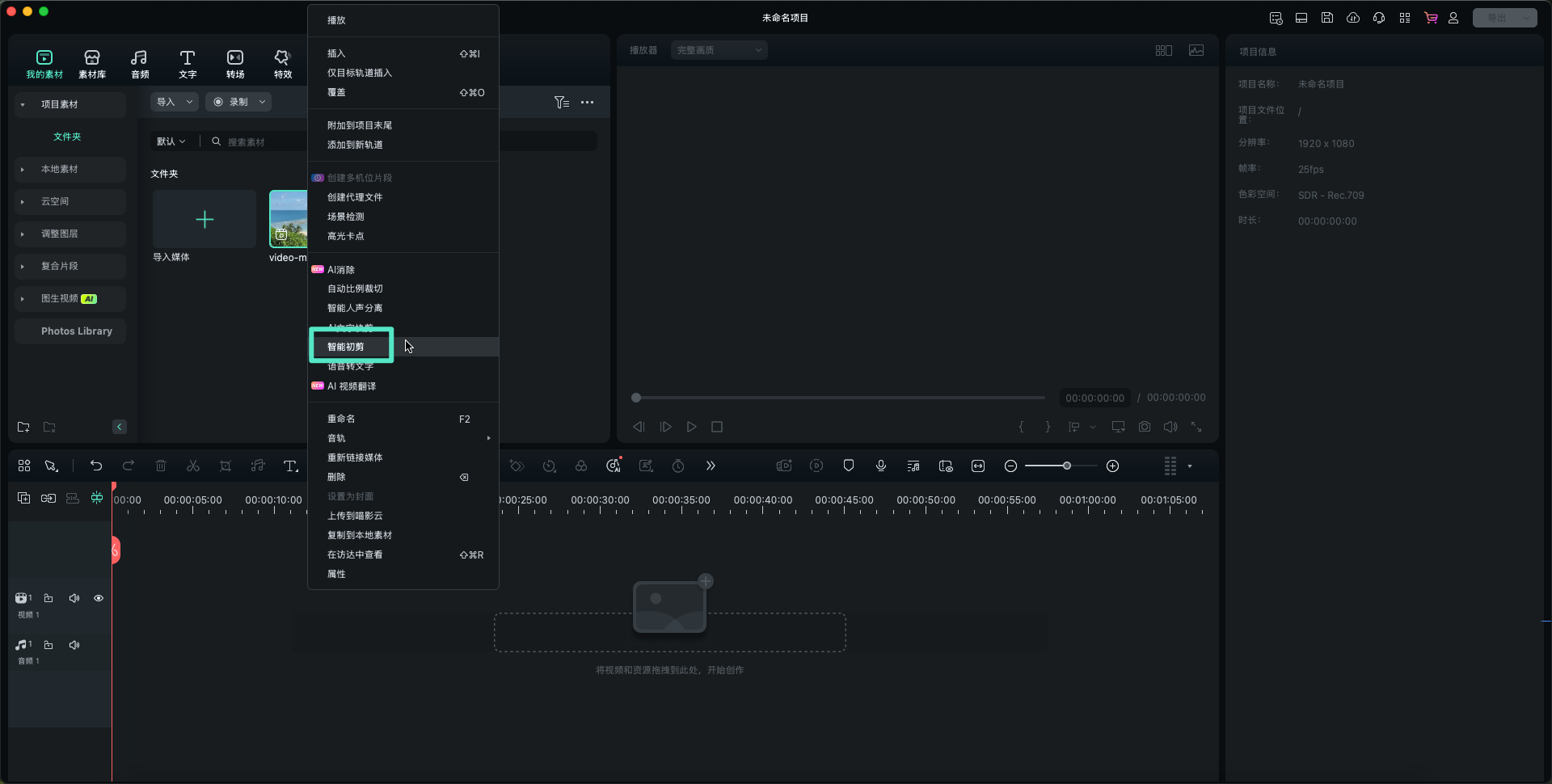Viewport: 1552px width, 784px height.
Task: Select 场景检测 in the context menu
Action: tap(346, 217)
